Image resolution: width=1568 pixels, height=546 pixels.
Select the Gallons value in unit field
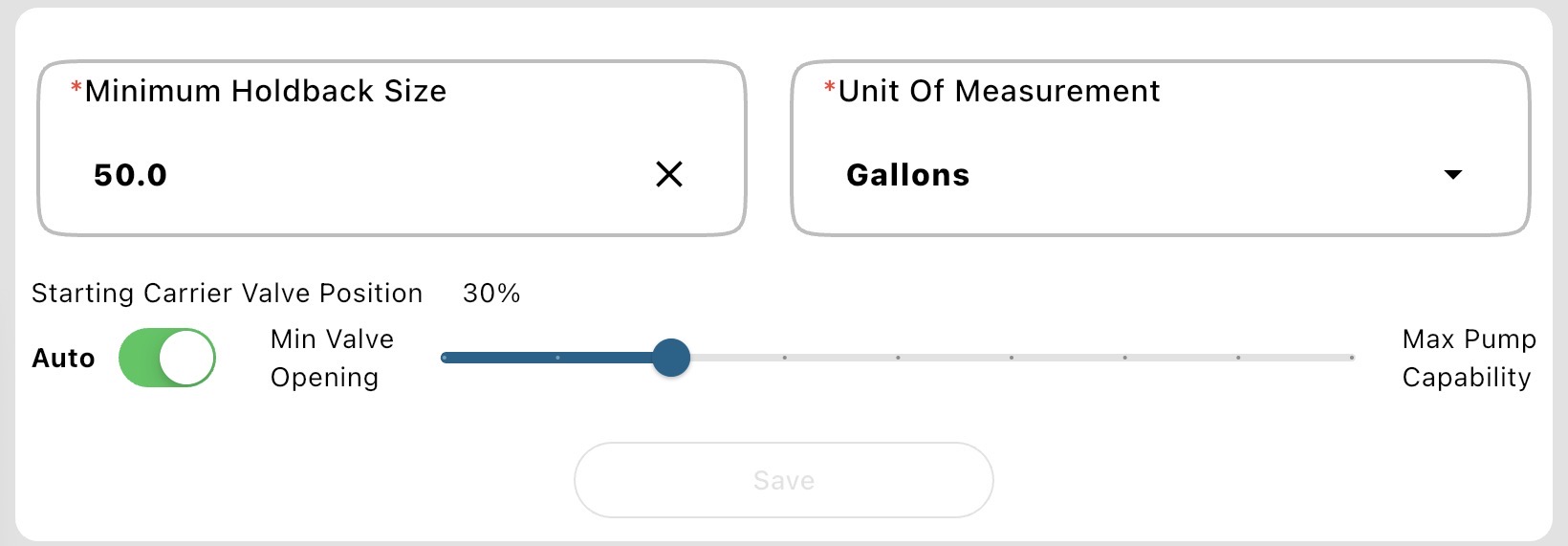pyautogui.click(x=908, y=175)
